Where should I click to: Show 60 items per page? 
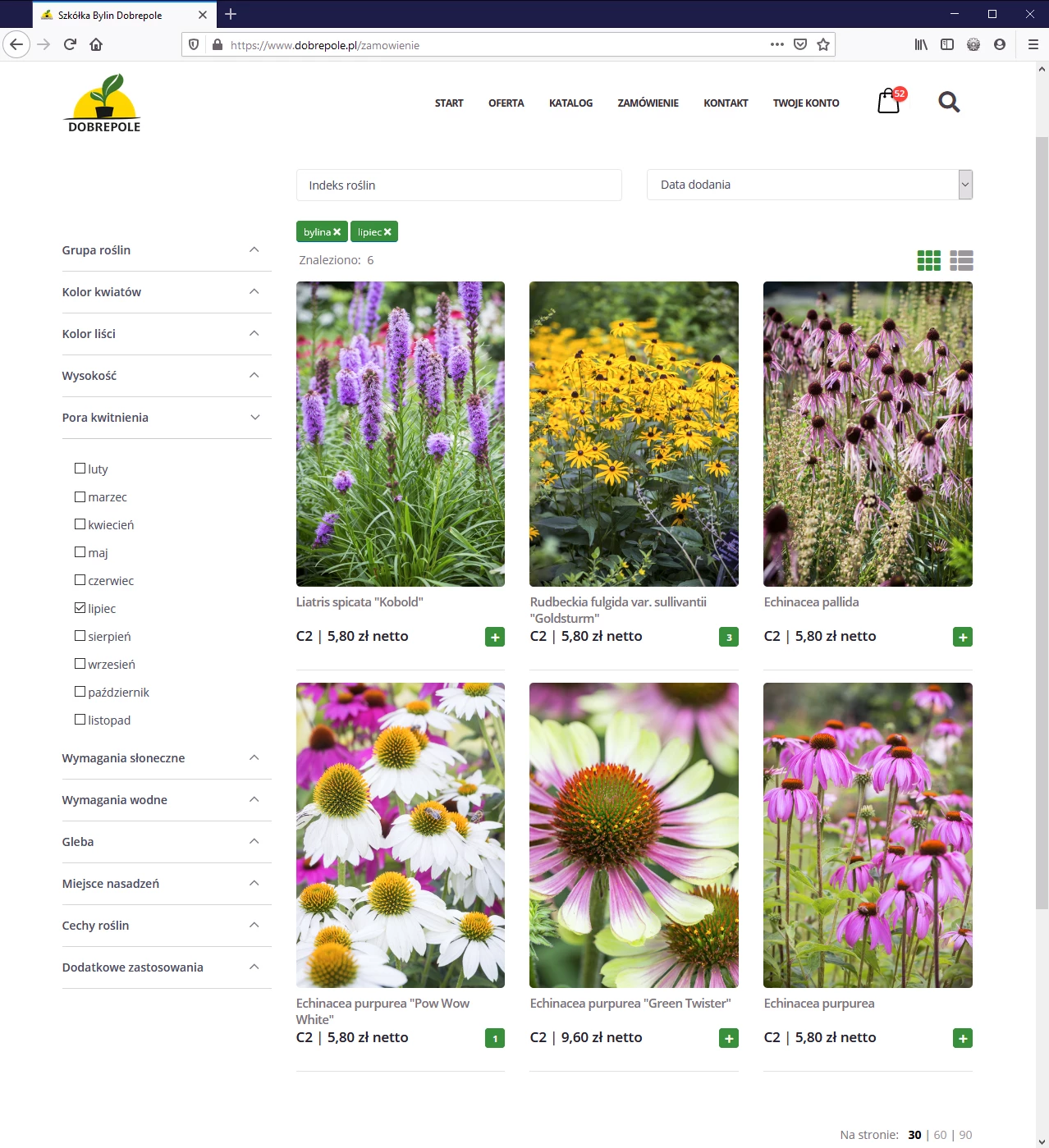(940, 1135)
